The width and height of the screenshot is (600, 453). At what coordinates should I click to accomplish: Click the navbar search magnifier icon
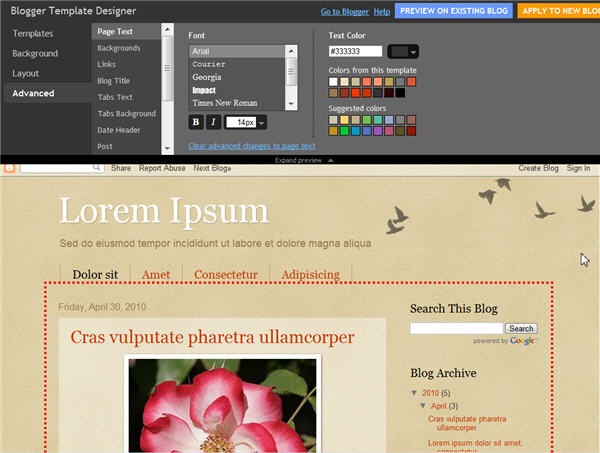(x=97, y=168)
